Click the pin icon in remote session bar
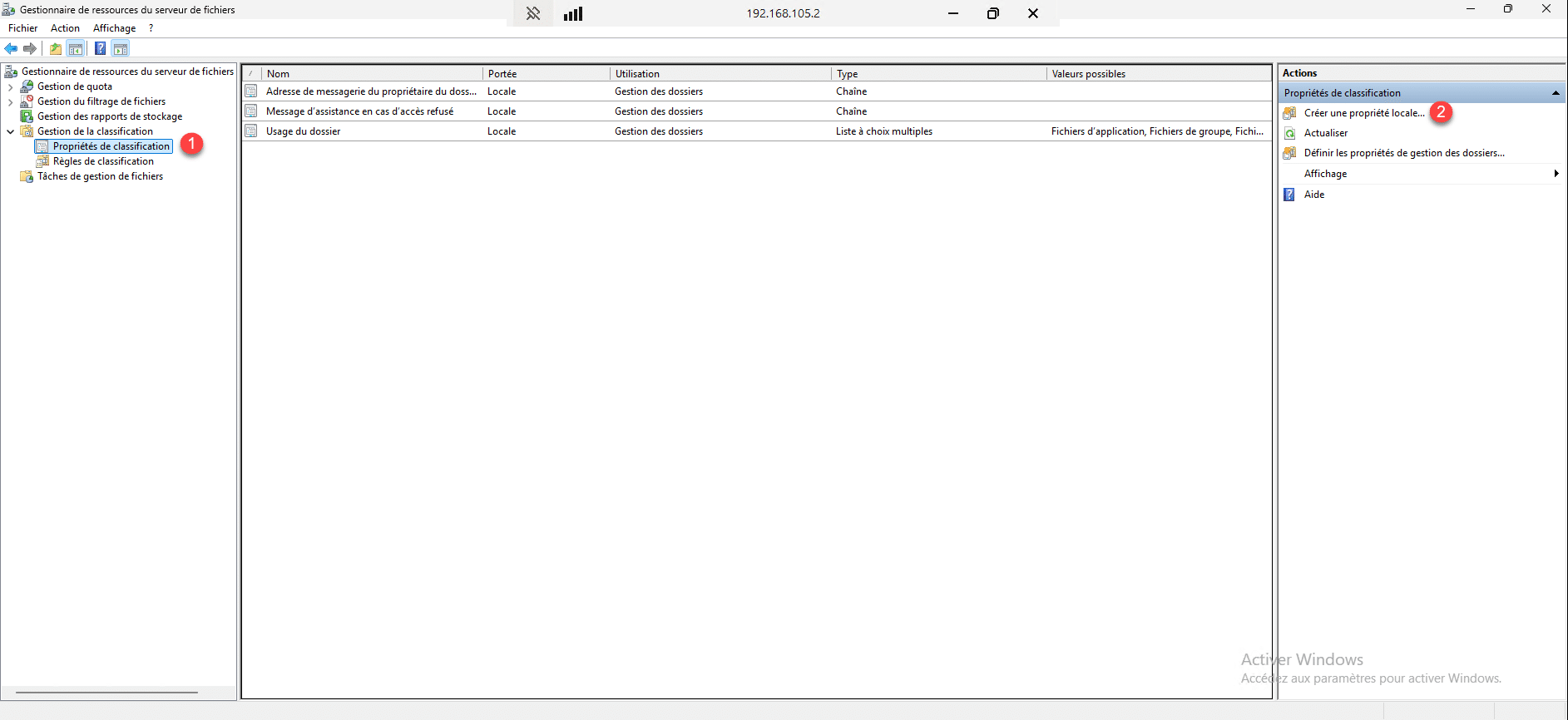 pyautogui.click(x=533, y=13)
